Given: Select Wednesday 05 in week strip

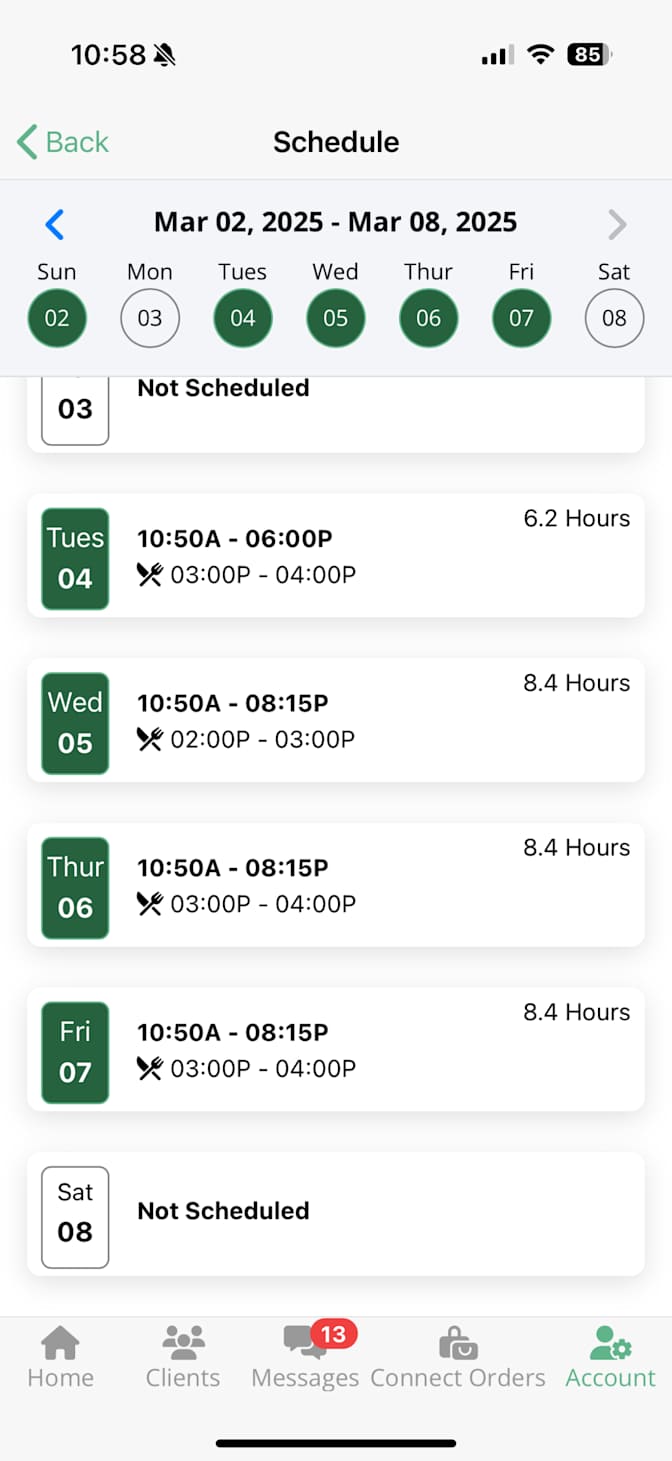Looking at the screenshot, I should tap(335, 318).
